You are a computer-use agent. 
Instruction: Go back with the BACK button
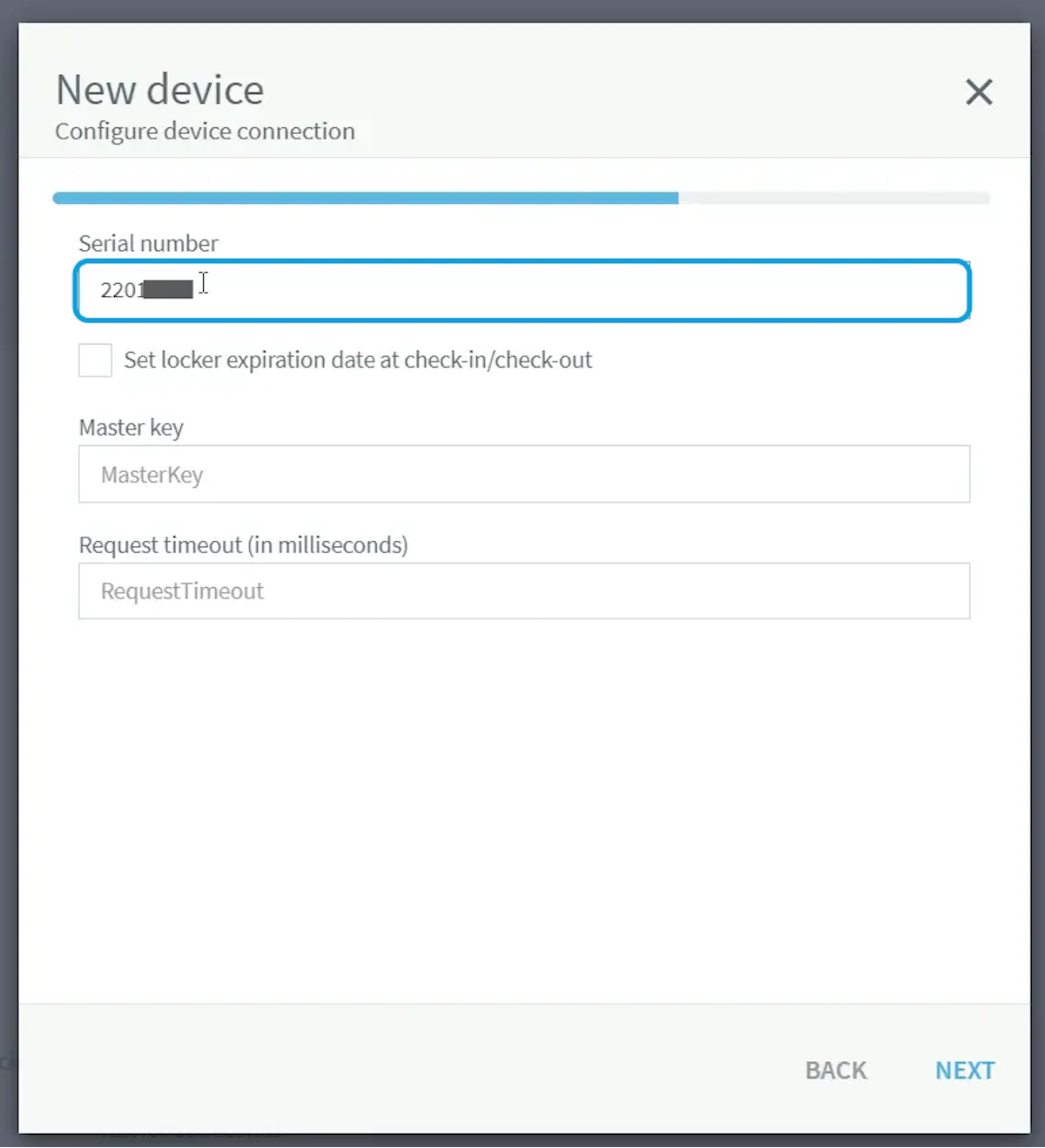835,1070
